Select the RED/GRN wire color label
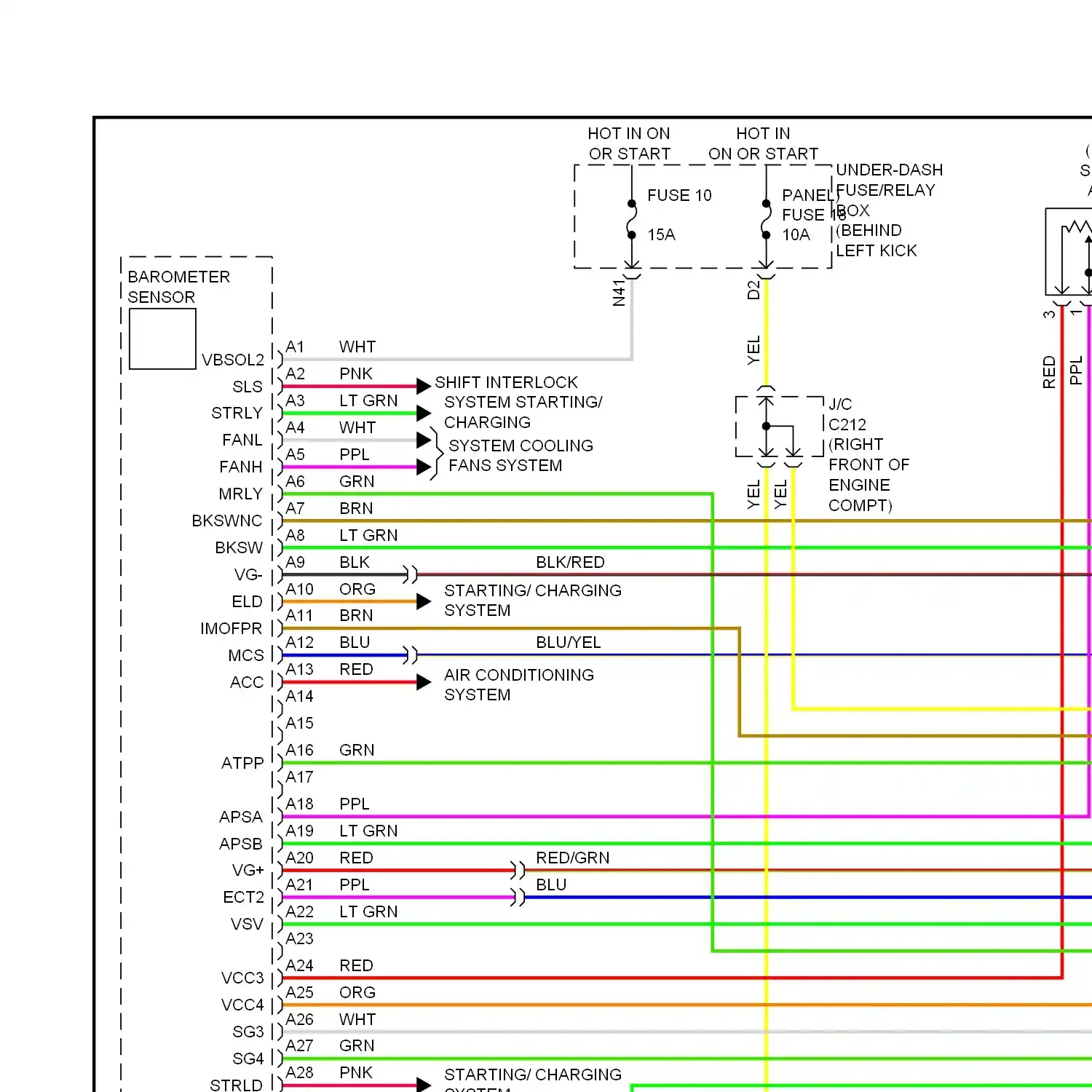Screen dimensions: 1092x1092 click(573, 858)
